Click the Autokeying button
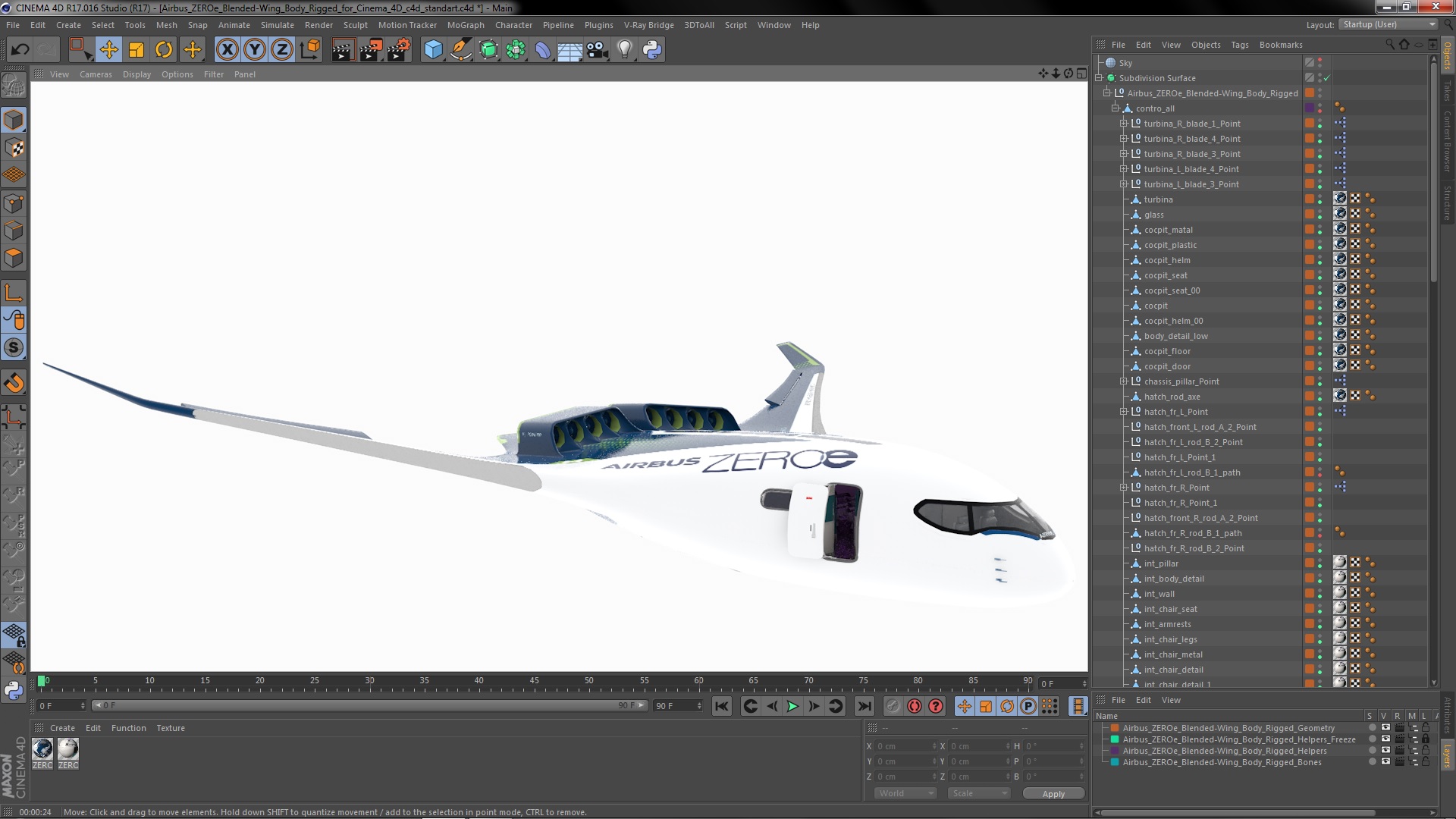Viewport: 1456px width, 819px height. pos(915,707)
